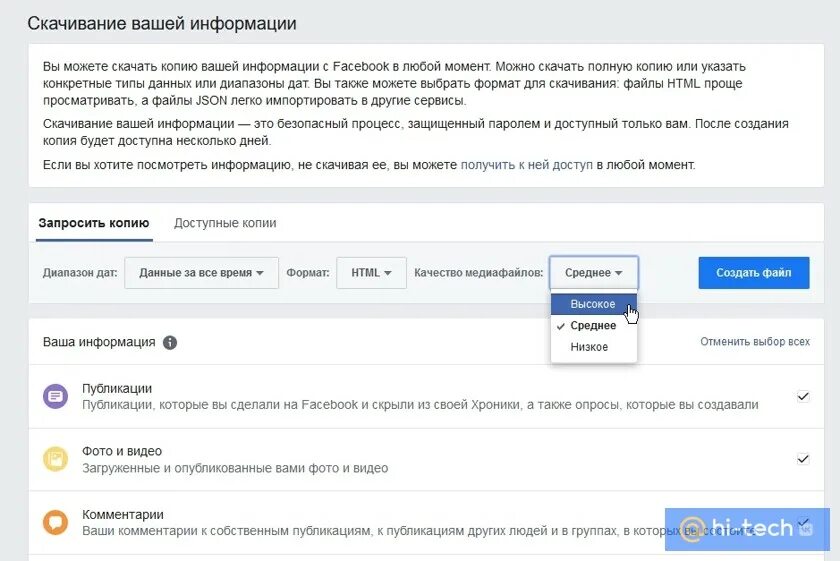
Task: Click the yellow Фото и видео icon
Action: [x=55, y=459]
